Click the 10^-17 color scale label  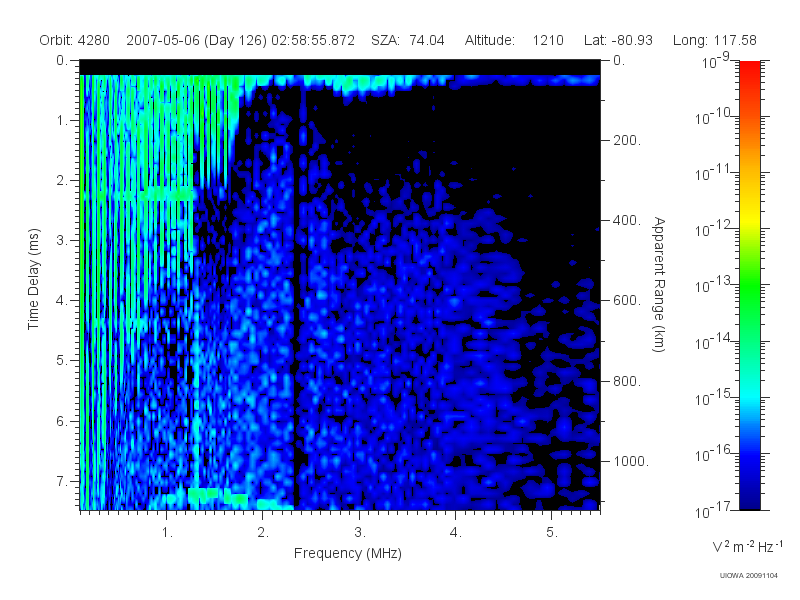(x=712, y=510)
